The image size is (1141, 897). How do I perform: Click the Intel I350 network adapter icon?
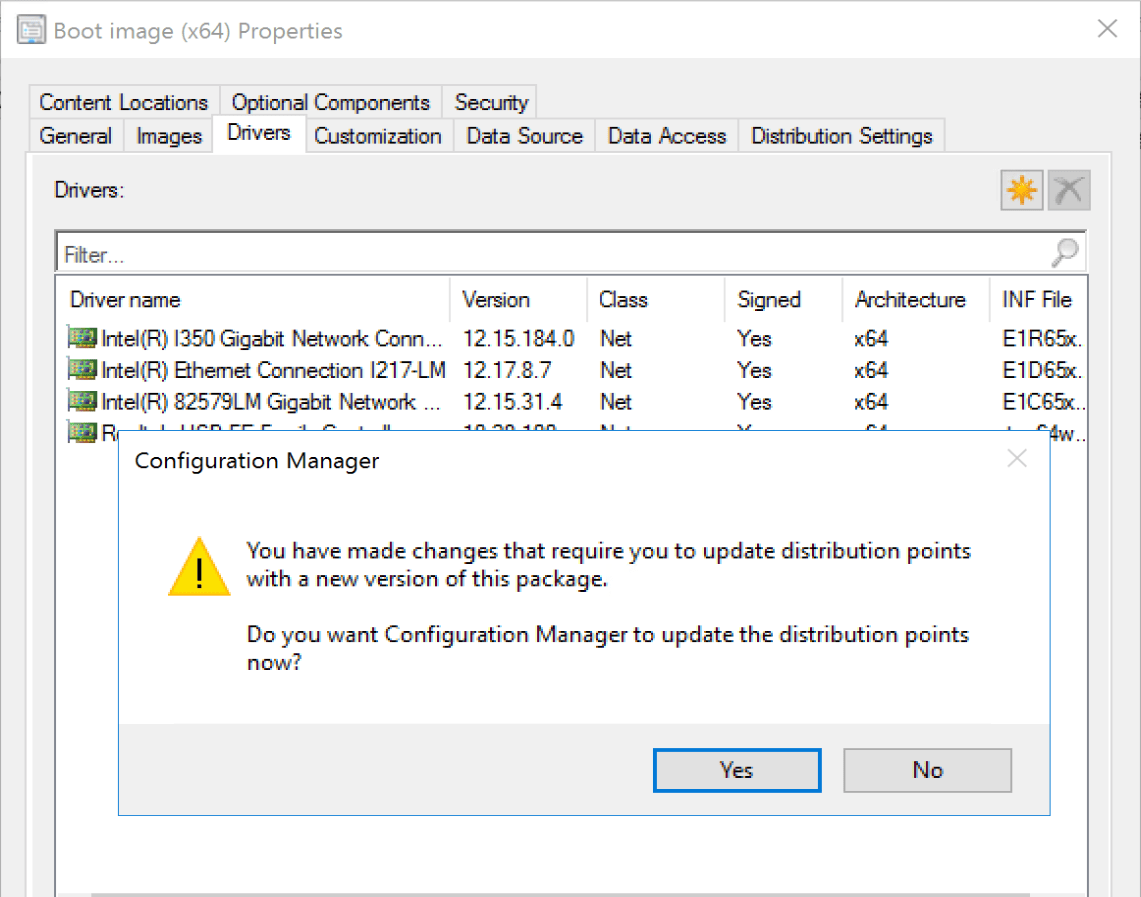(82, 338)
